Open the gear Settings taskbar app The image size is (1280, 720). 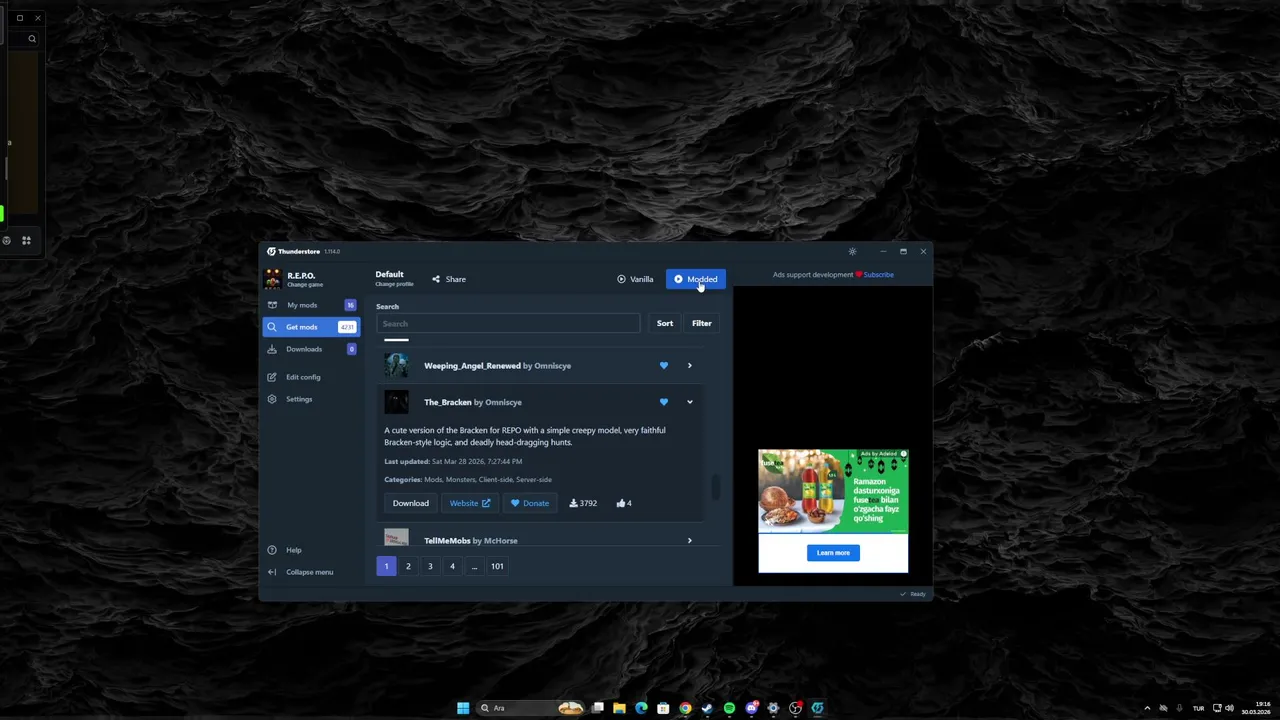tap(773, 708)
